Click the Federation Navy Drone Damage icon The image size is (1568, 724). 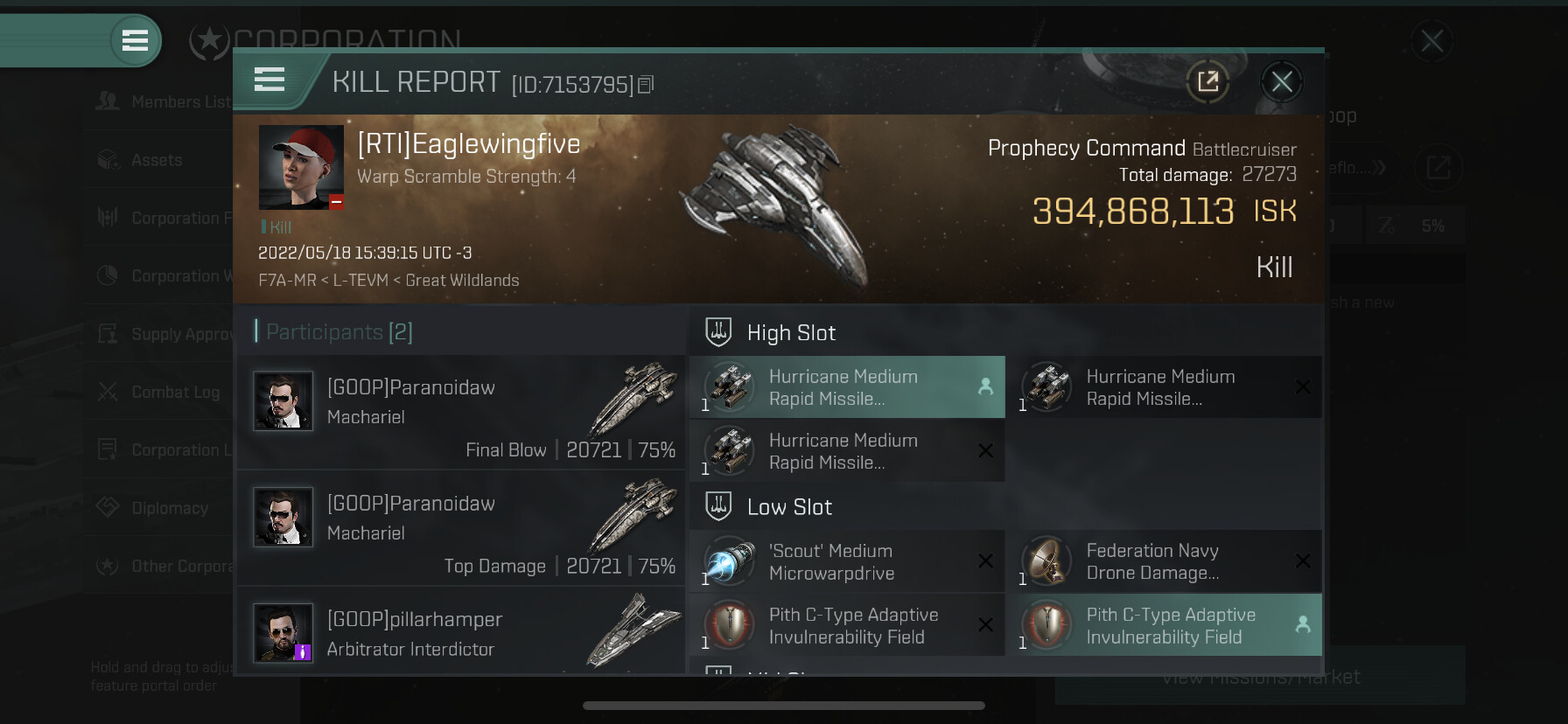tap(1046, 561)
